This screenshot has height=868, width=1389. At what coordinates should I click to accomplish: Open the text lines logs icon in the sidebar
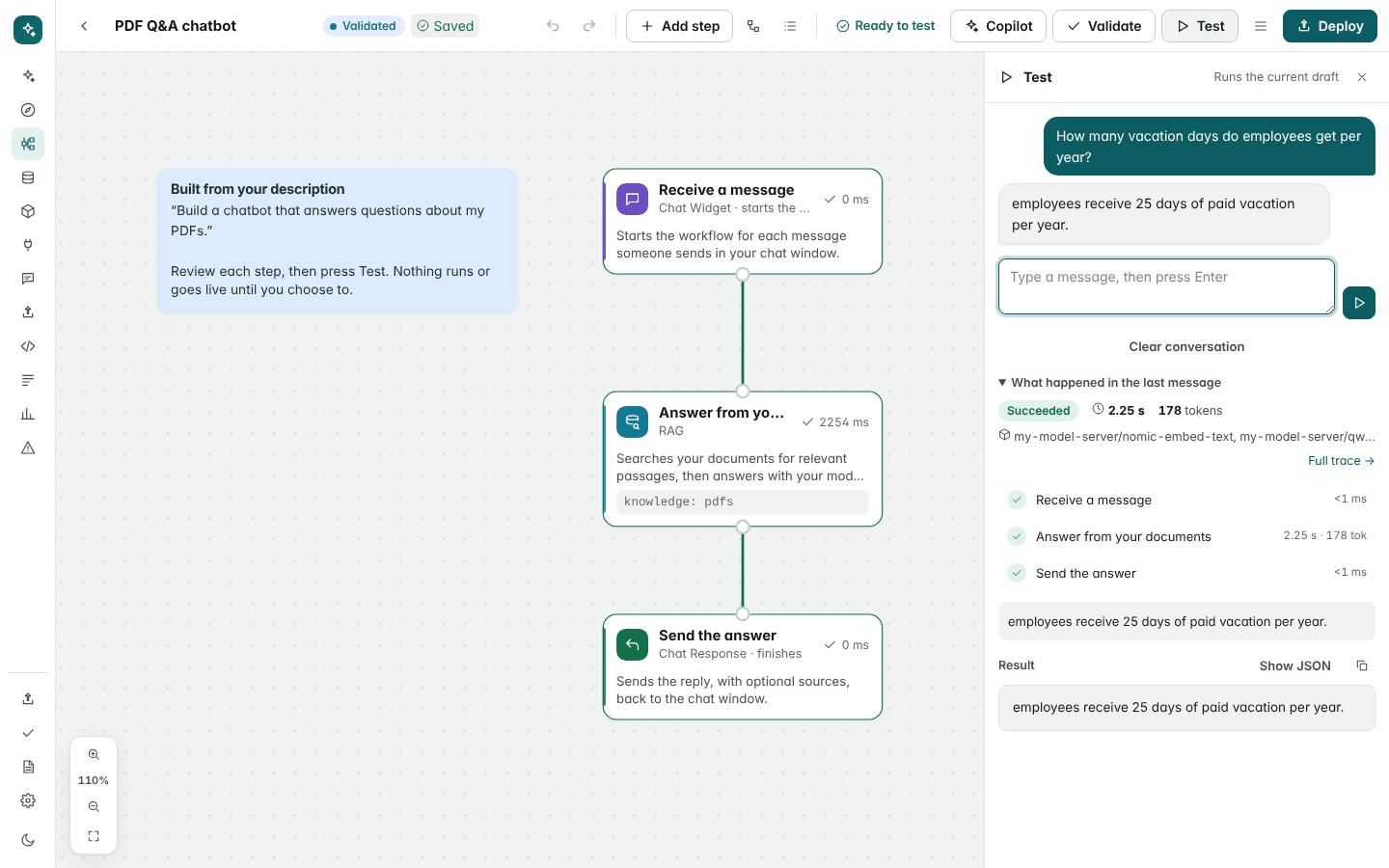coord(28,380)
